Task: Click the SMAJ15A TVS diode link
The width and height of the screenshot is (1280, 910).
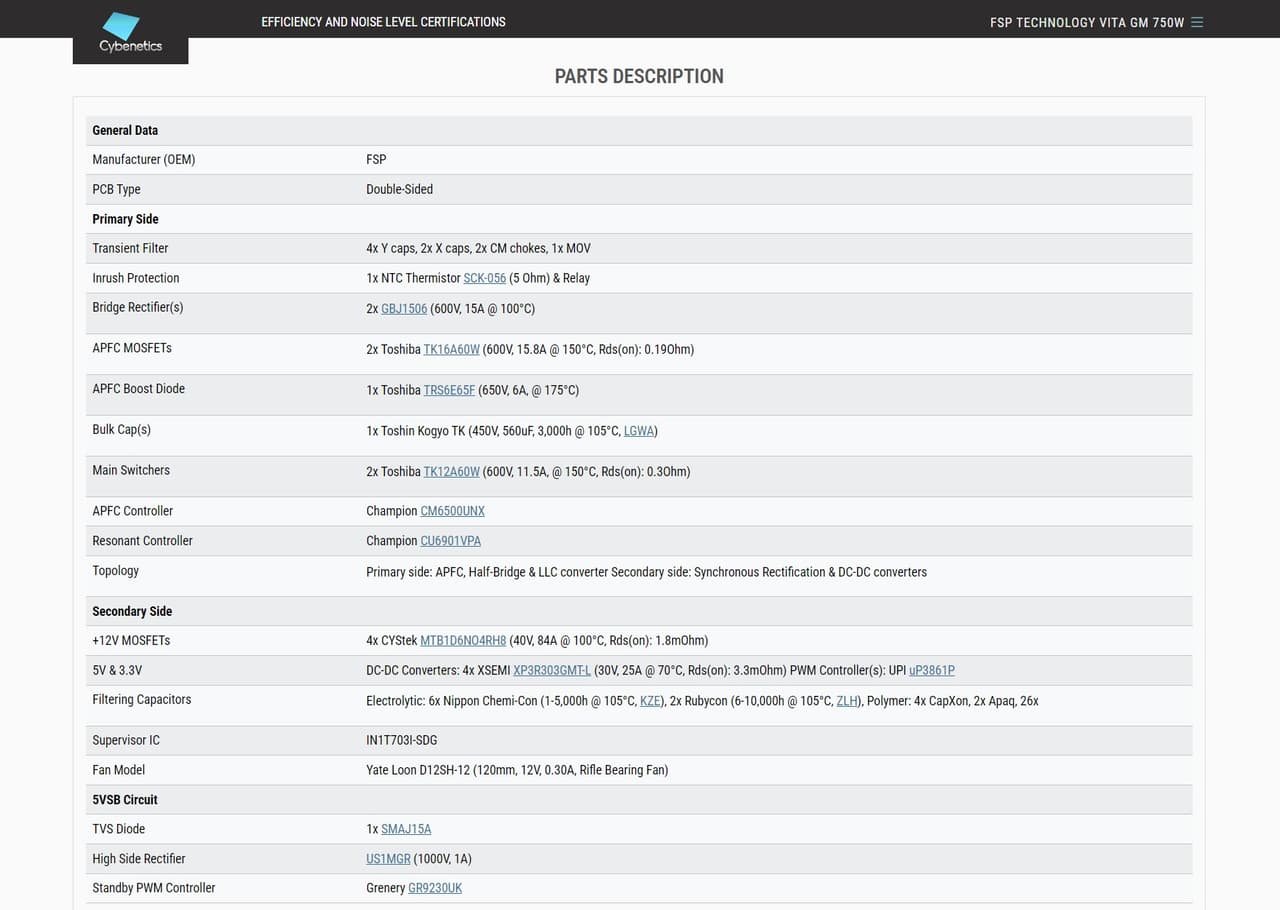Action: (x=406, y=829)
